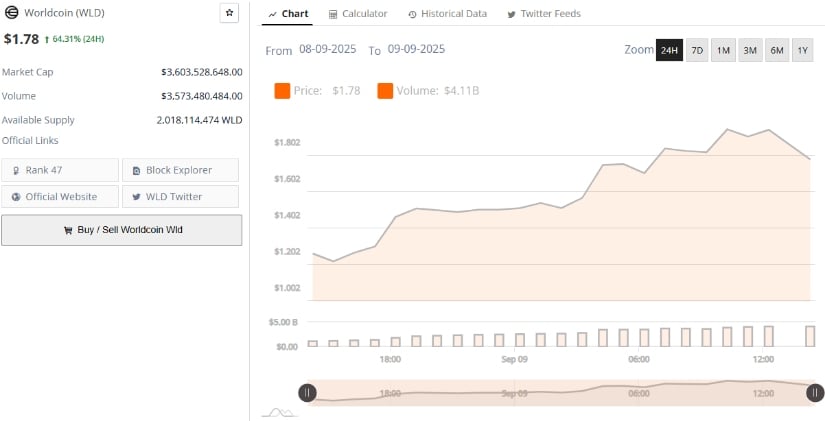Screen dimensions: 825x421
Task: Click the calculator icon in the Calculator tab
Action: [x=333, y=15]
